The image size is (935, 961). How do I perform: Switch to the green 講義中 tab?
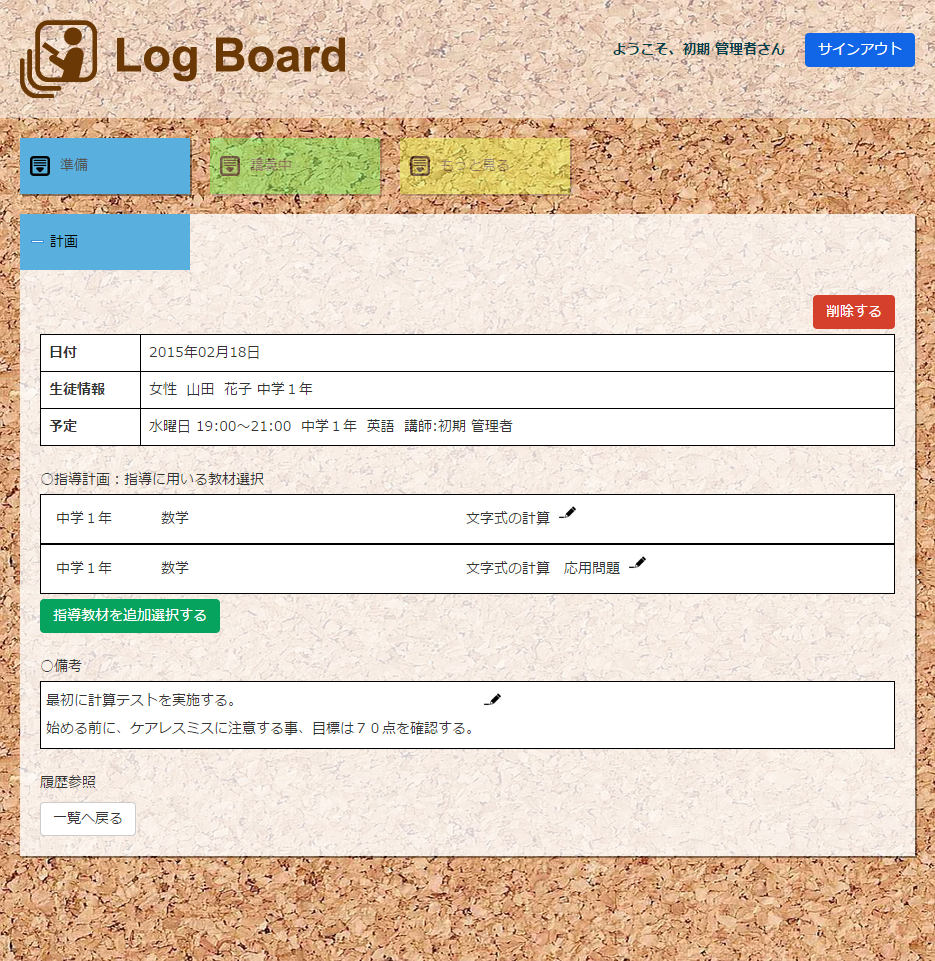(x=295, y=166)
